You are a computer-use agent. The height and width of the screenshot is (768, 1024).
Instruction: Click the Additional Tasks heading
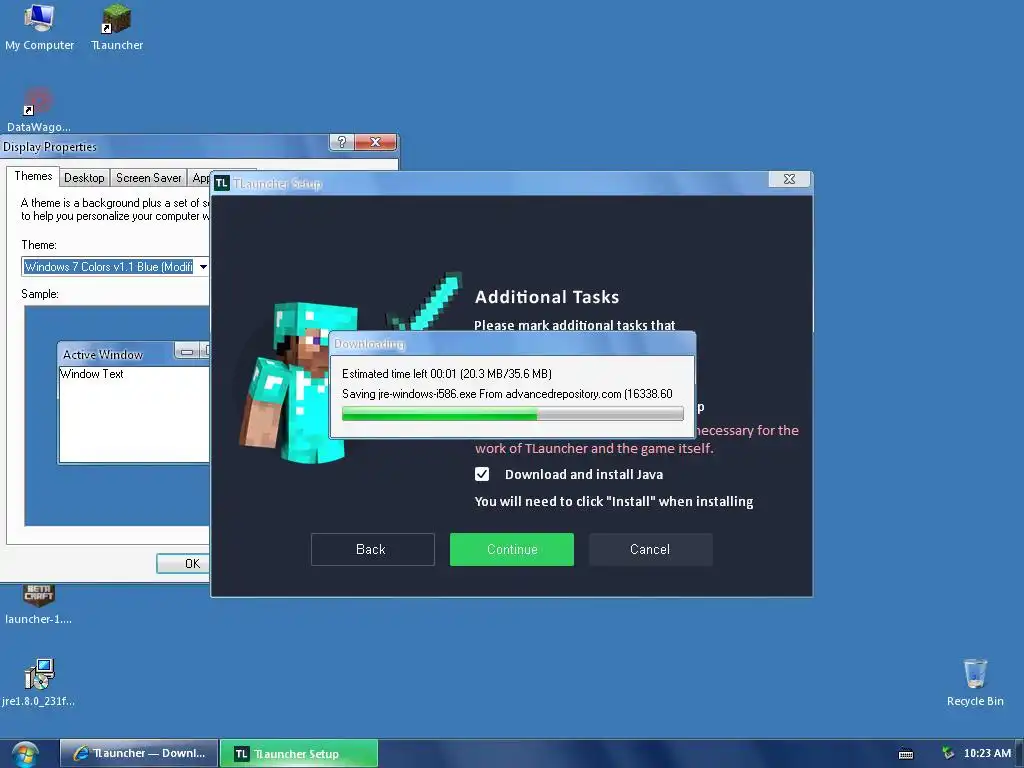coord(547,296)
